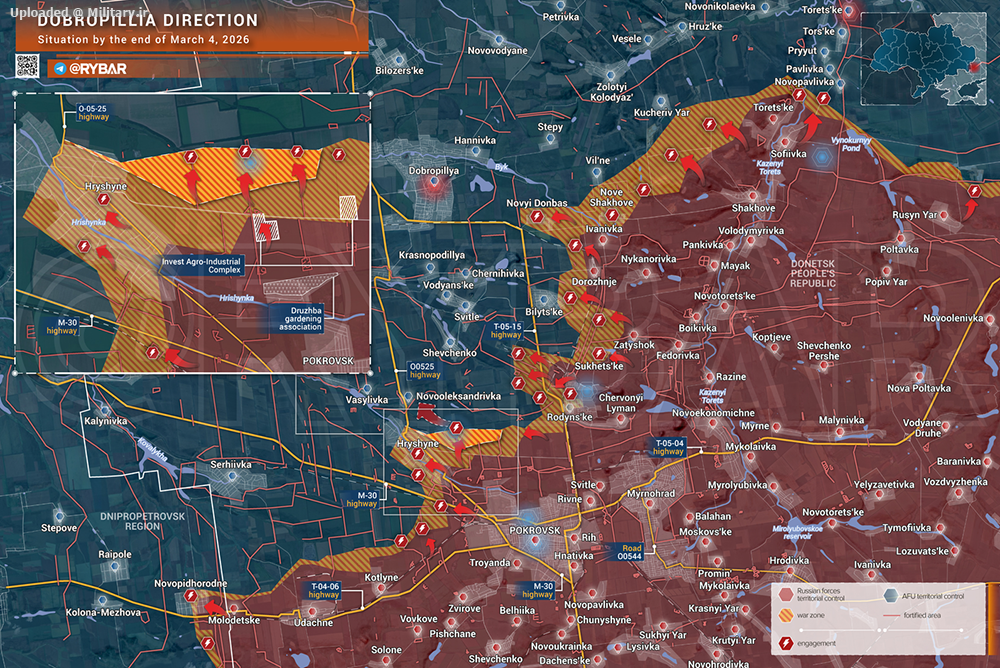Click the Russian forces territorial control hexagon
The image size is (1000, 668).
click(786, 595)
